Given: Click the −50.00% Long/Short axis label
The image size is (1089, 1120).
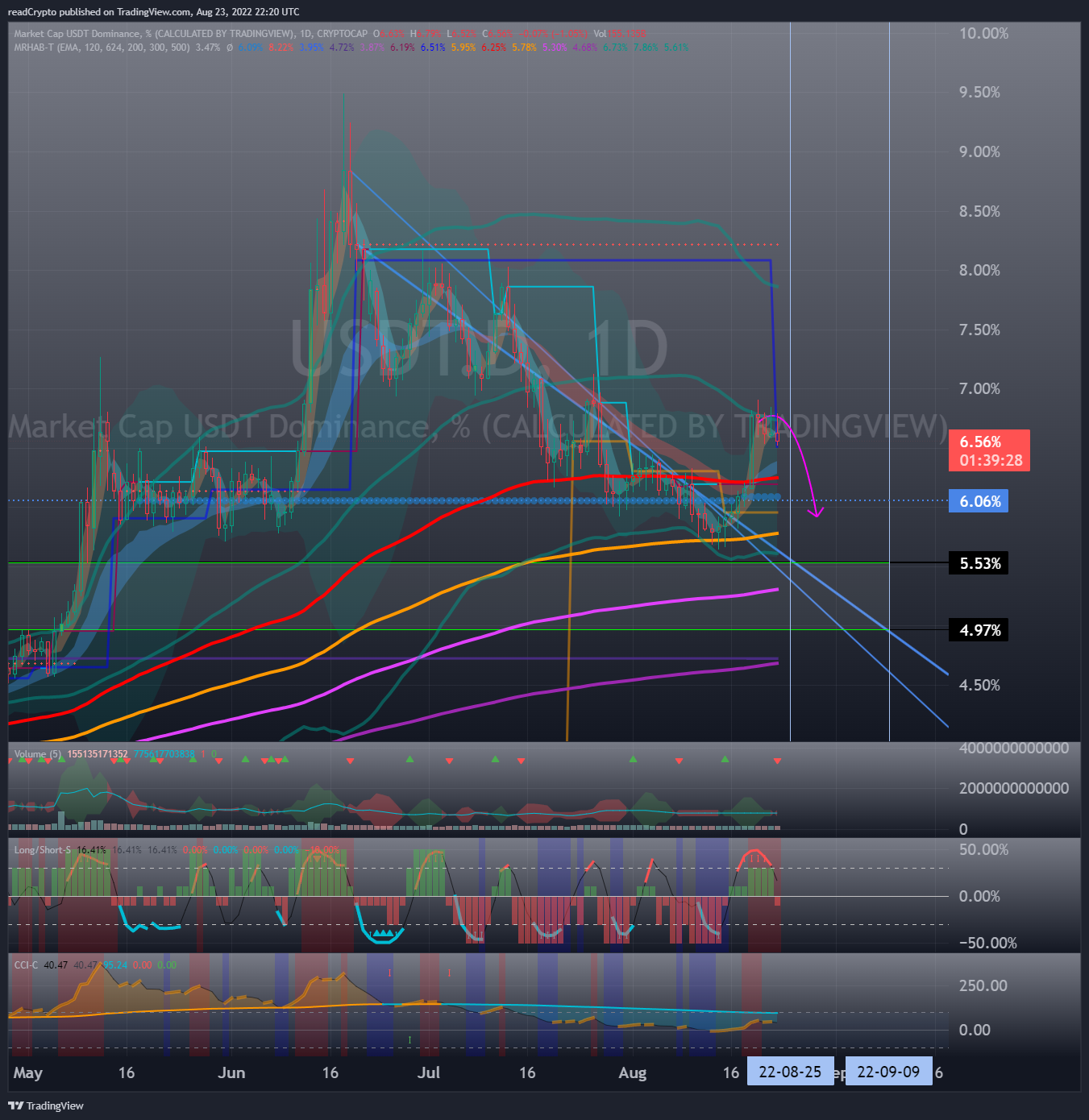Looking at the screenshot, I should [x=987, y=943].
